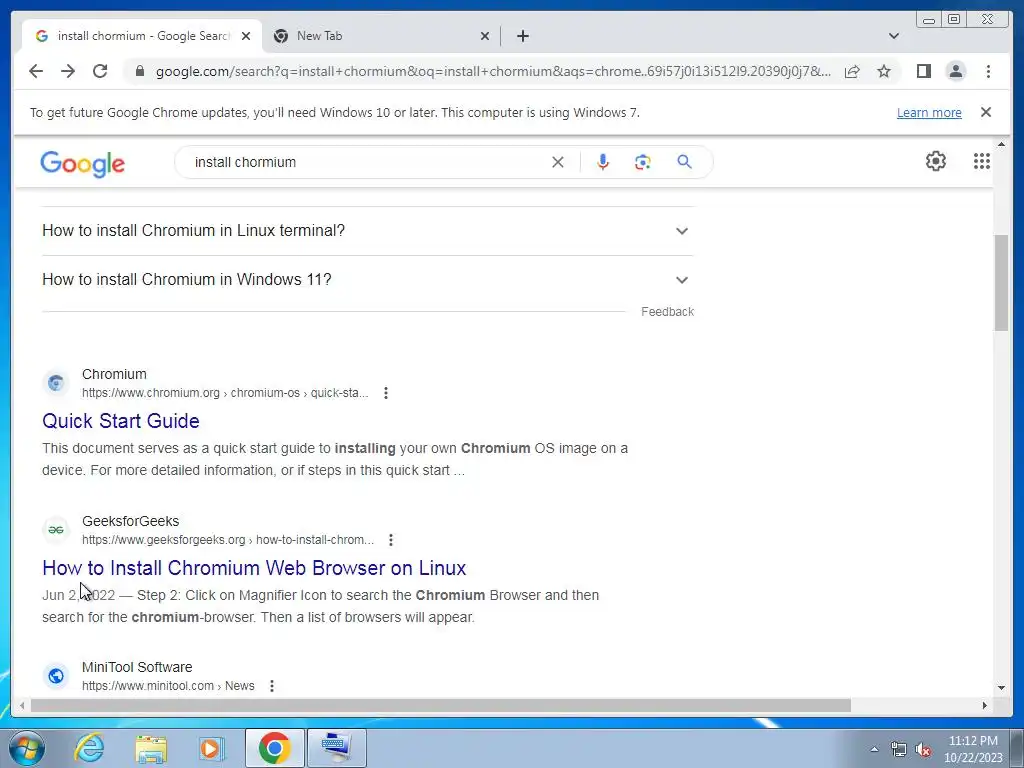Go back to the previous page
The height and width of the screenshot is (768, 1024).
tap(36, 71)
